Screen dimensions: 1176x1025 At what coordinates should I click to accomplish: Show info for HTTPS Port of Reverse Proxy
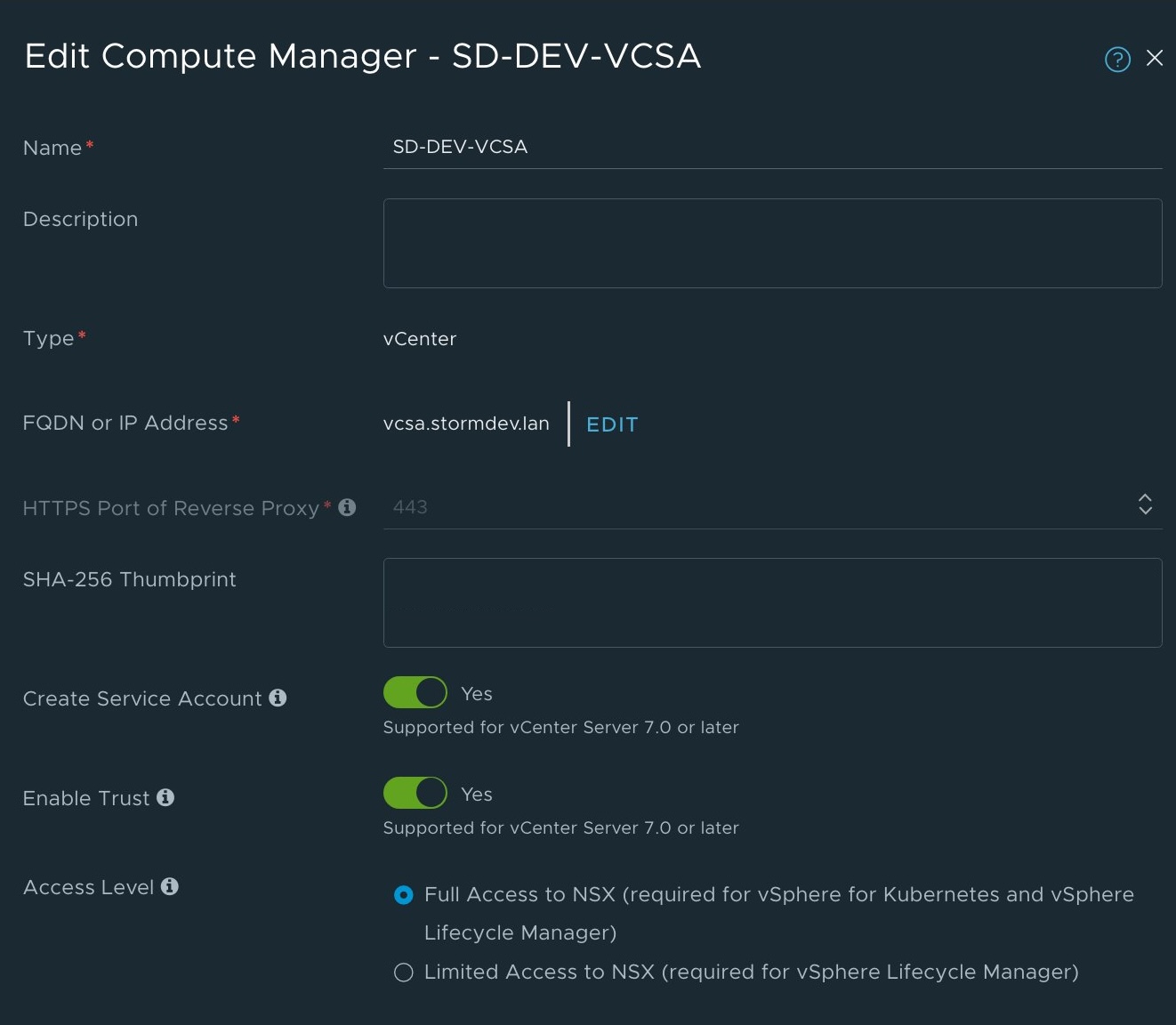[x=348, y=507]
